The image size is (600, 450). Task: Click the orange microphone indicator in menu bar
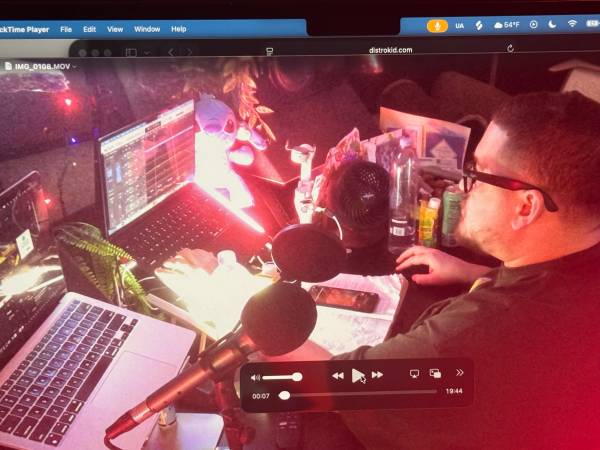[x=437, y=26]
